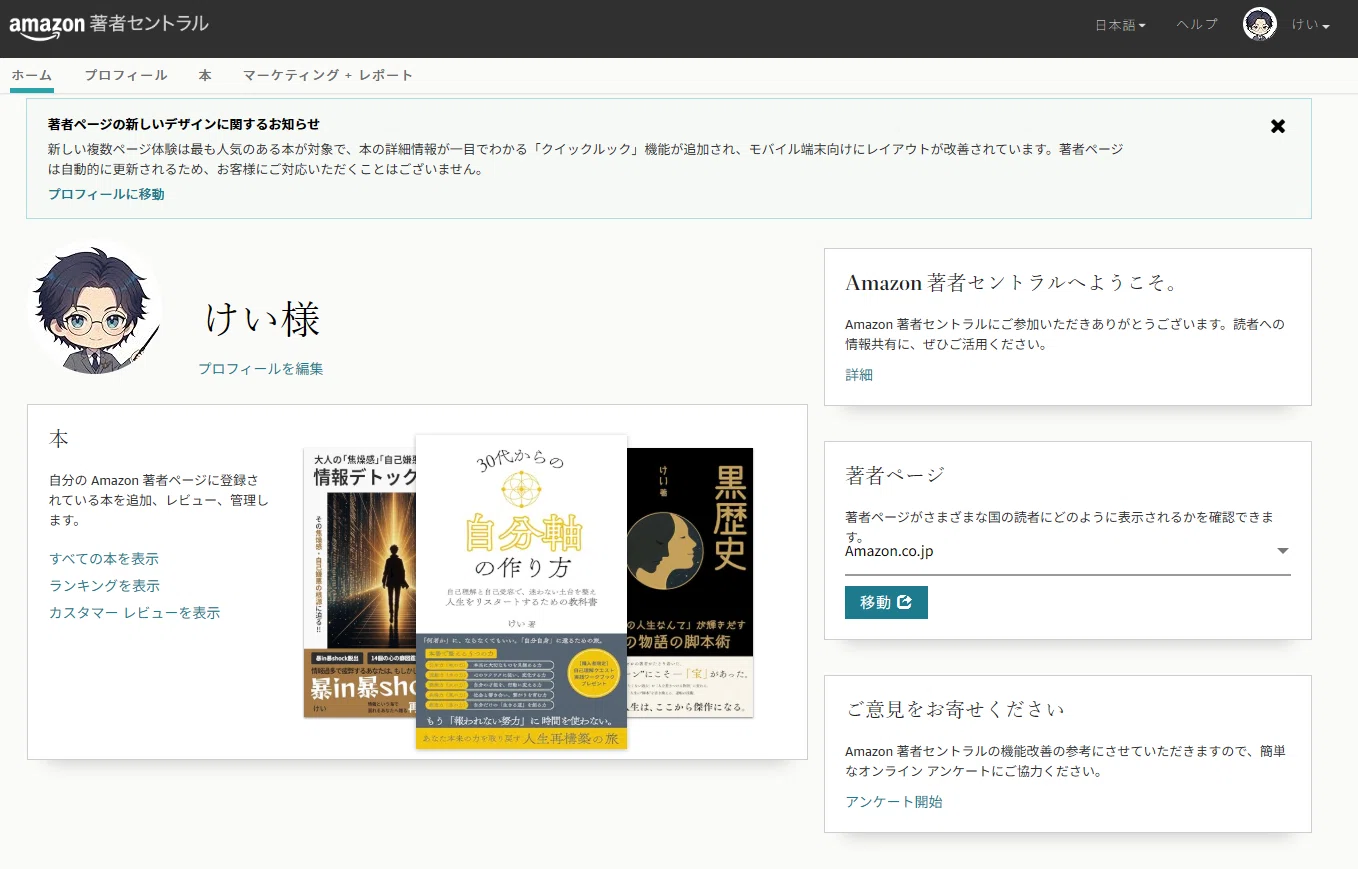Click プロフィールを編集 link
Screen dimensions: 1358x869
[260, 368]
